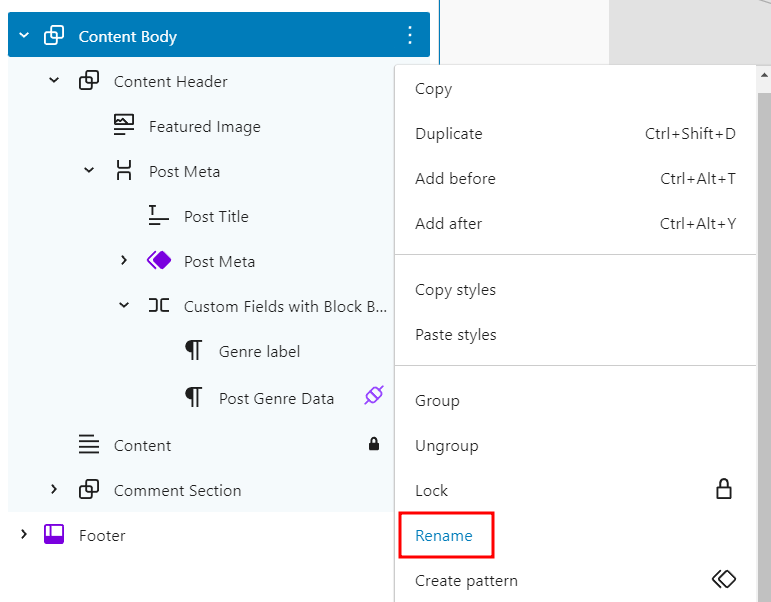
Task: Collapse the Content Header group
Action: coord(54,81)
